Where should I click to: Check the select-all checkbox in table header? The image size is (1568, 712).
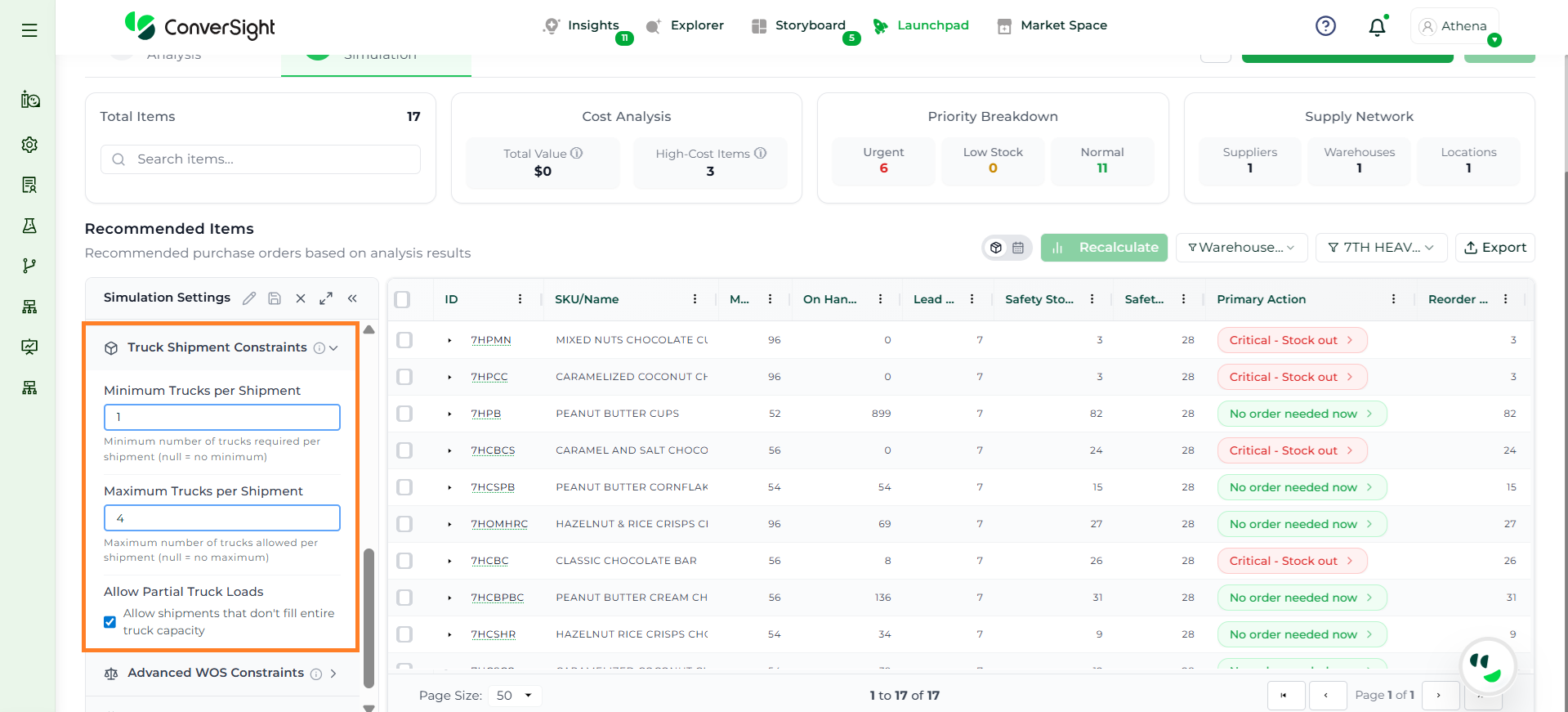pos(402,299)
